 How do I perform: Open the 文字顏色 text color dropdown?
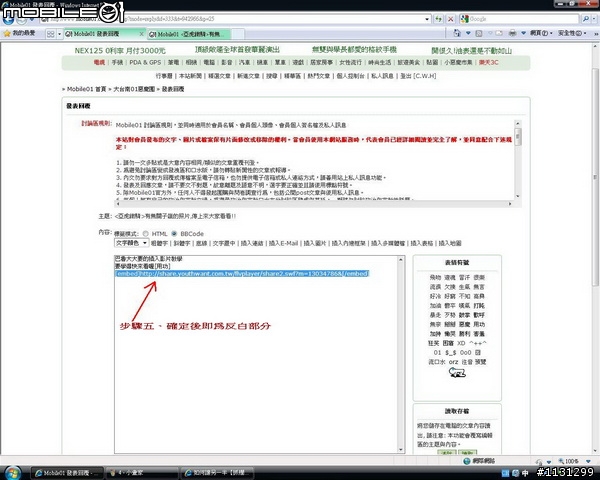pyautogui.click(x=131, y=243)
